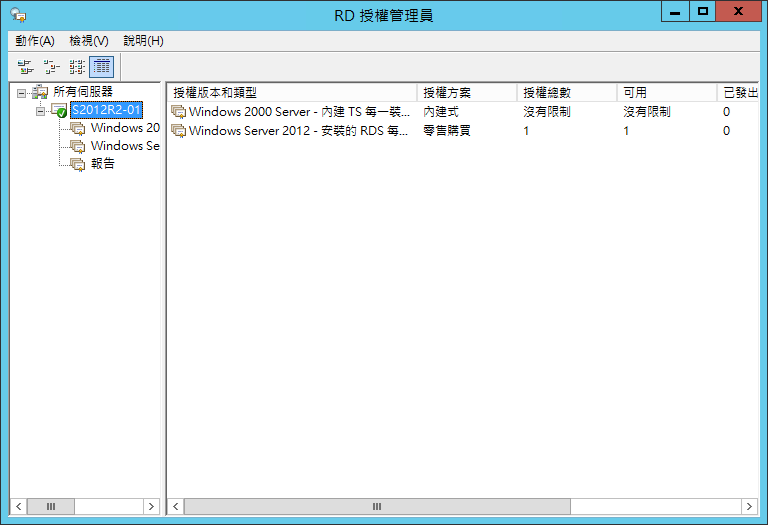
Task: Select the Windows Se tree item
Action: 125,146
